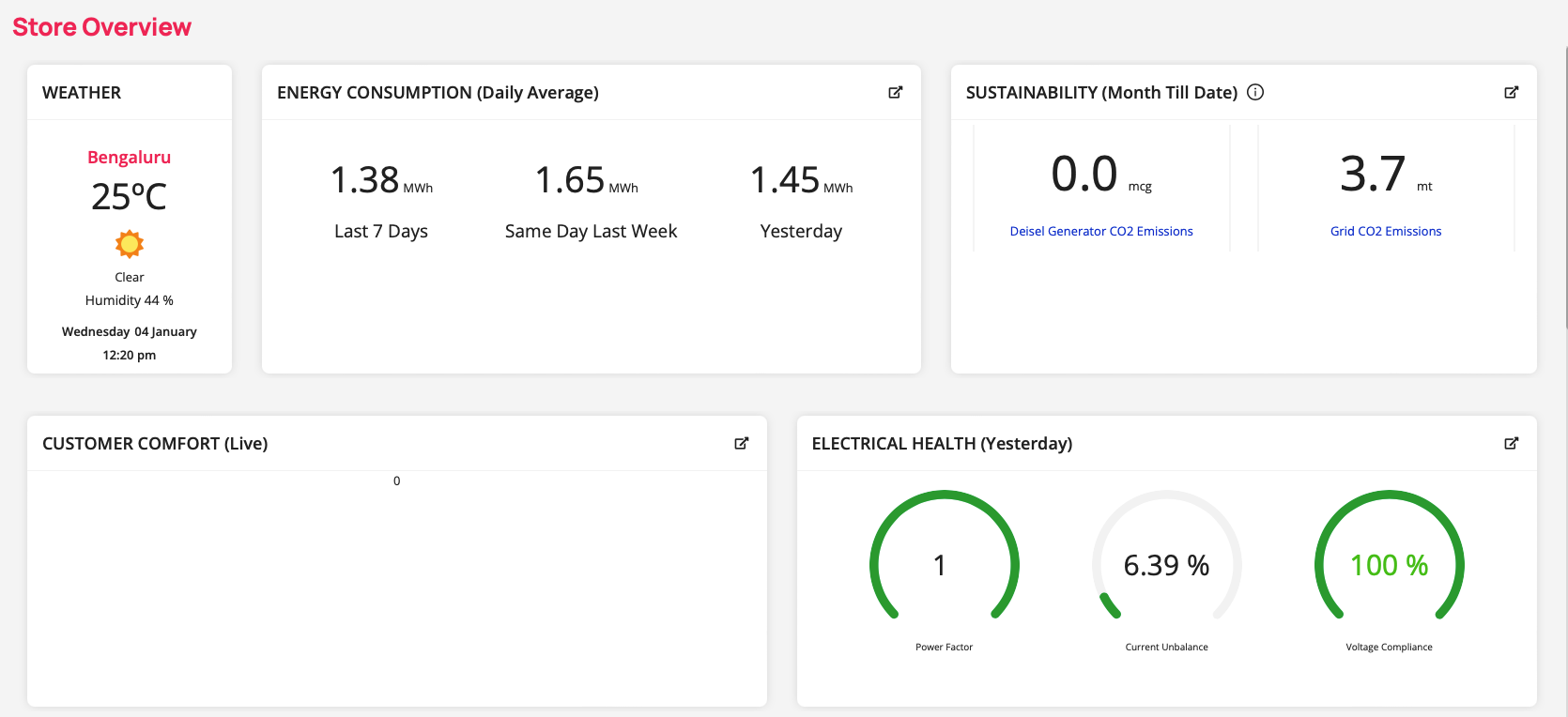Viewport: 1568px width, 717px height.
Task: Click the Clear weather condition text
Action: tap(130, 277)
